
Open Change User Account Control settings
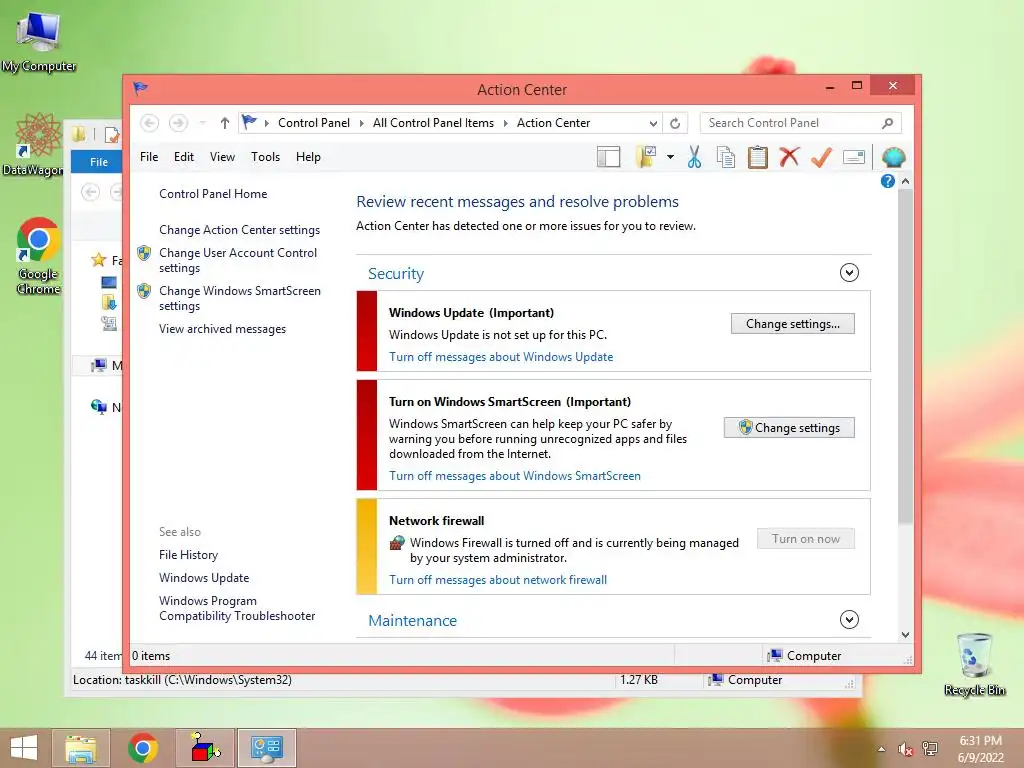pyautogui.click(x=238, y=260)
